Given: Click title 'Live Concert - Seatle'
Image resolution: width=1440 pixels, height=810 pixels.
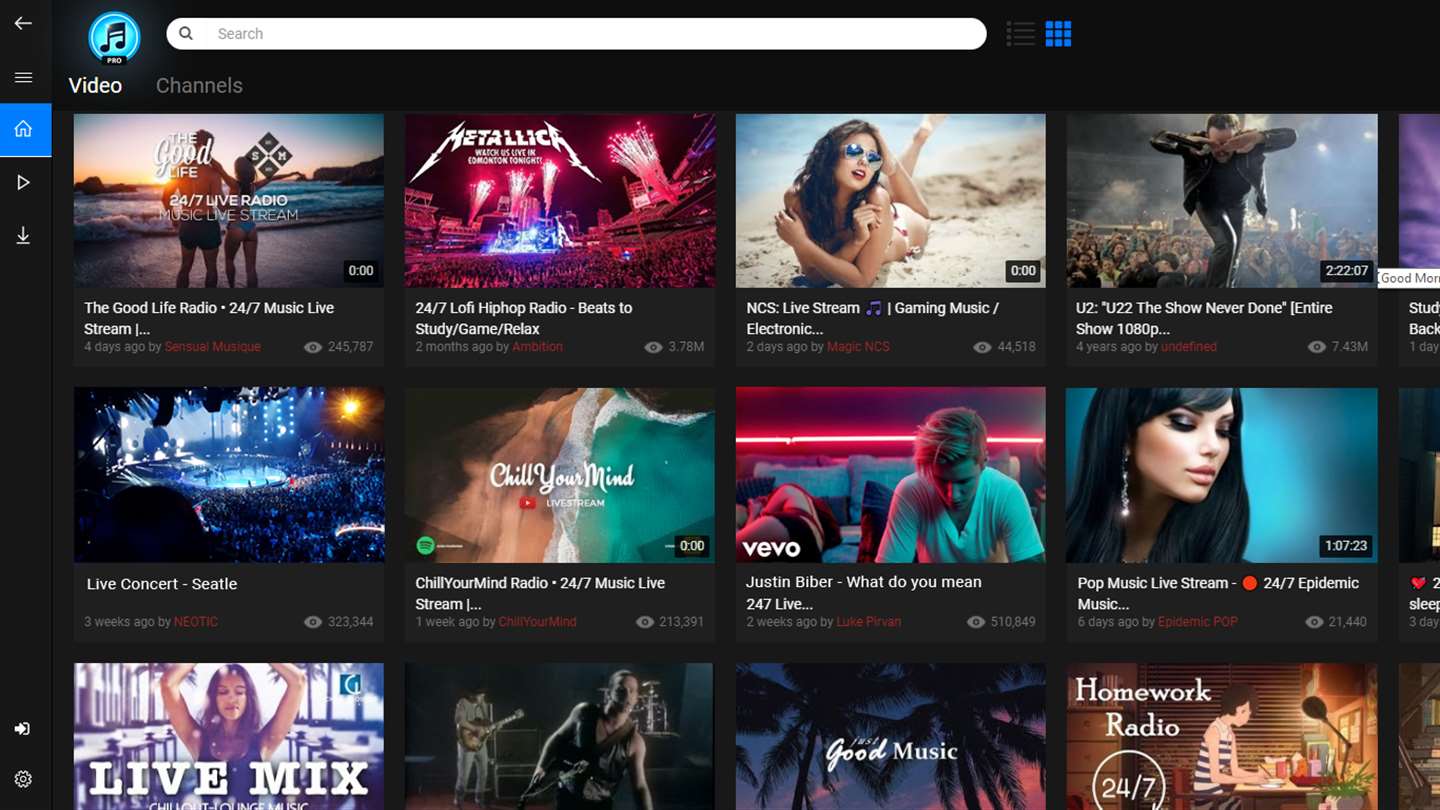Looking at the screenshot, I should (162, 584).
